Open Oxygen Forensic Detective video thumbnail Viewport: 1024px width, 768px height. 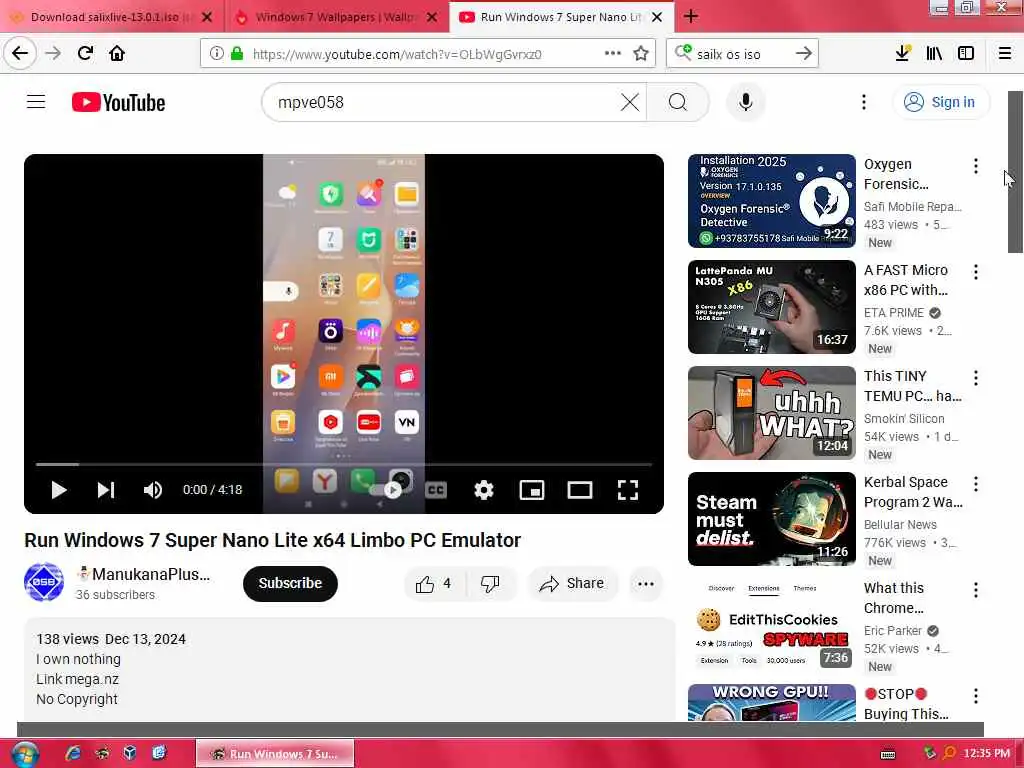coord(771,200)
